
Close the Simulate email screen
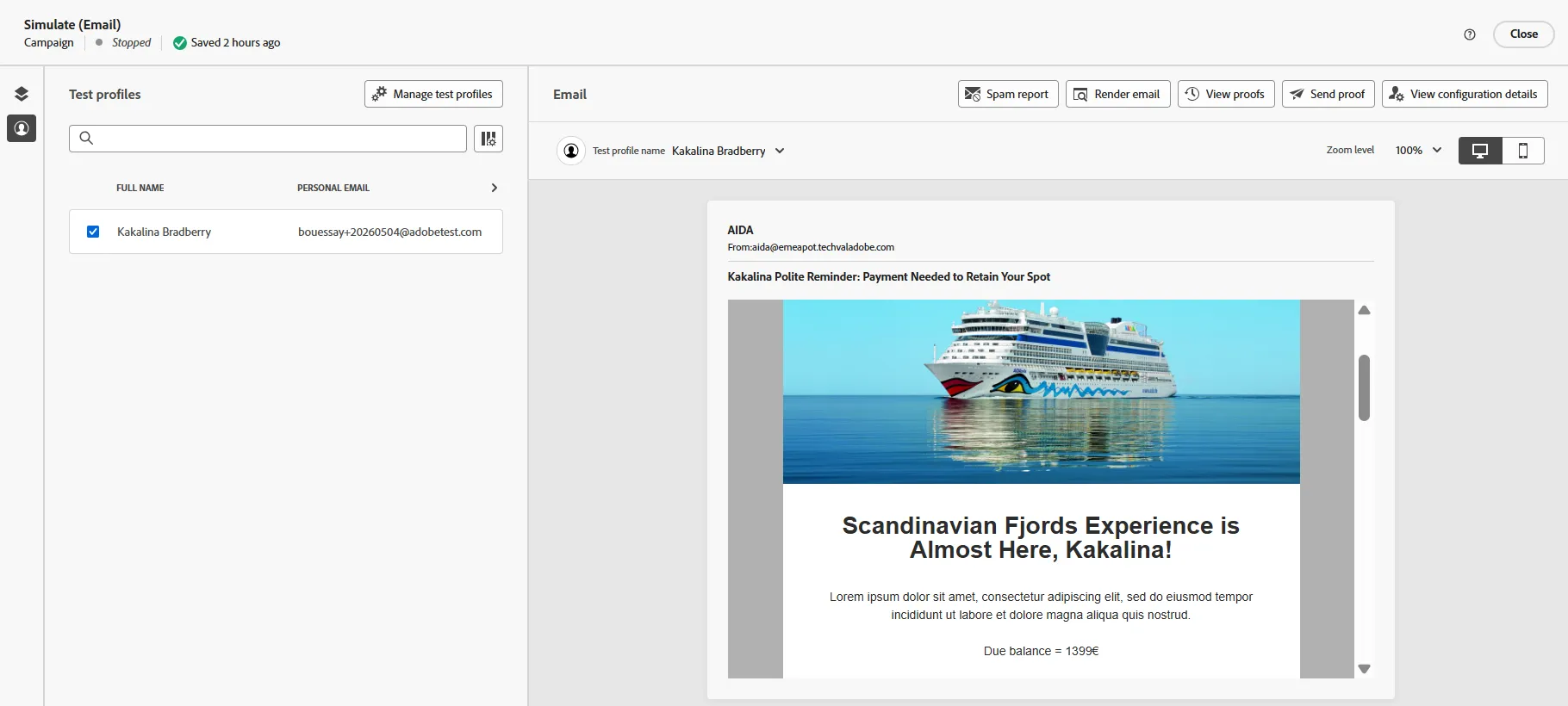tap(1523, 34)
